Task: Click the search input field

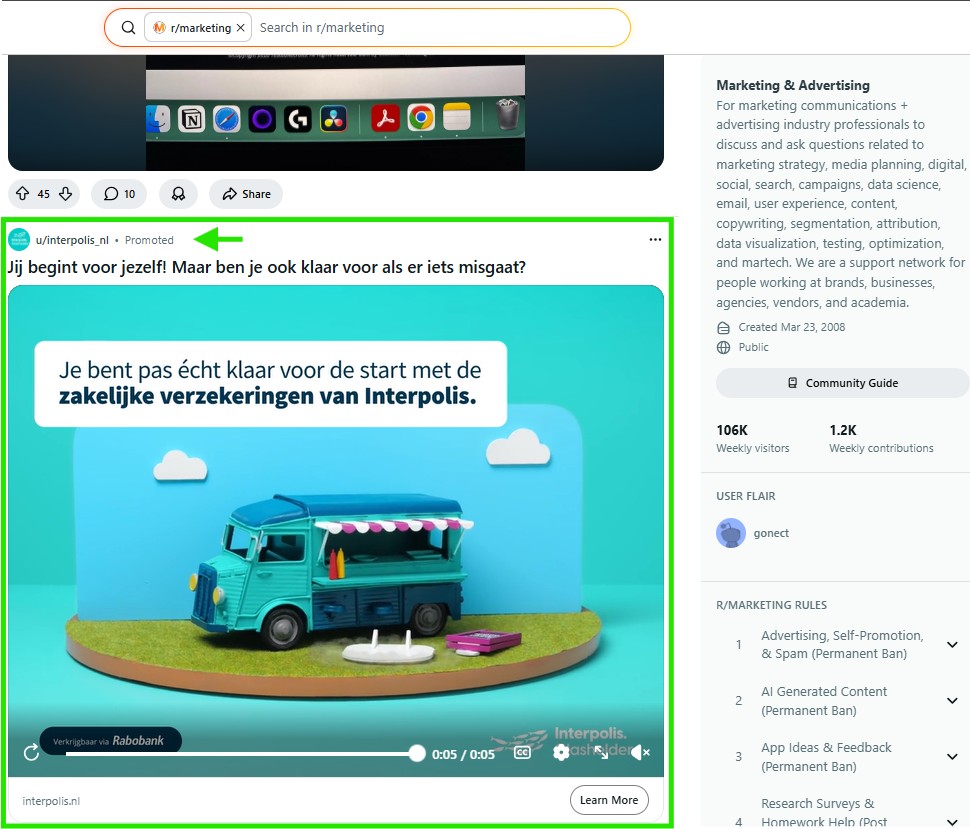Action: pyautogui.click(x=430, y=27)
